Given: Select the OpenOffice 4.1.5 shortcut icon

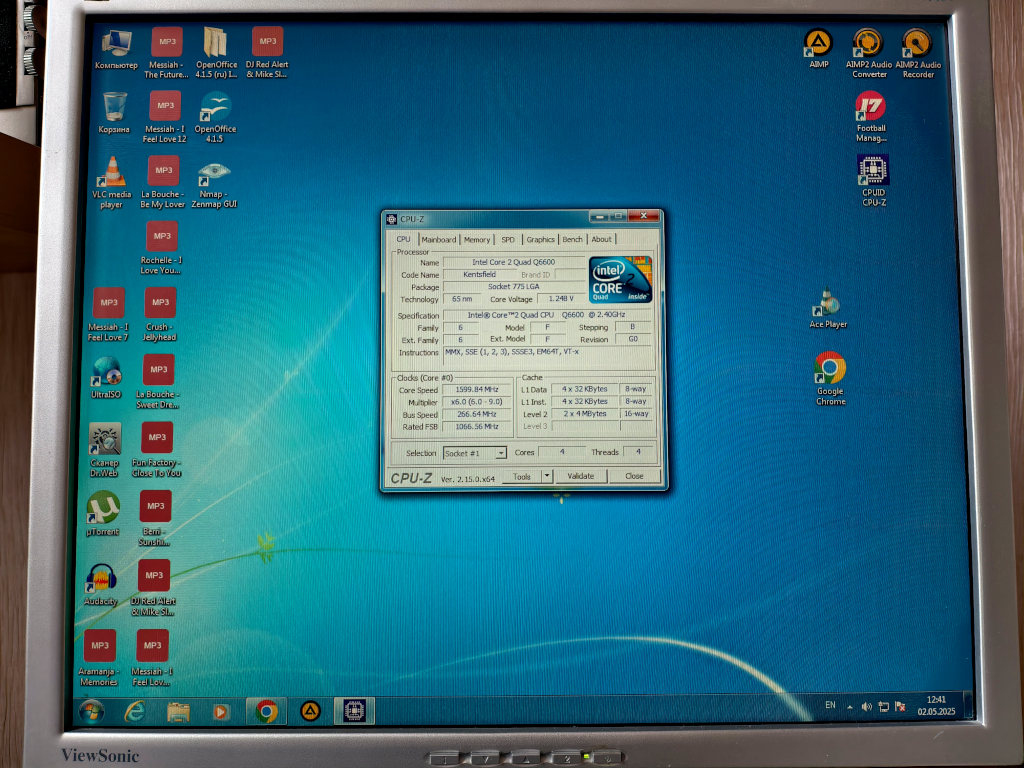Looking at the screenshot, I should tap(215, 117).
